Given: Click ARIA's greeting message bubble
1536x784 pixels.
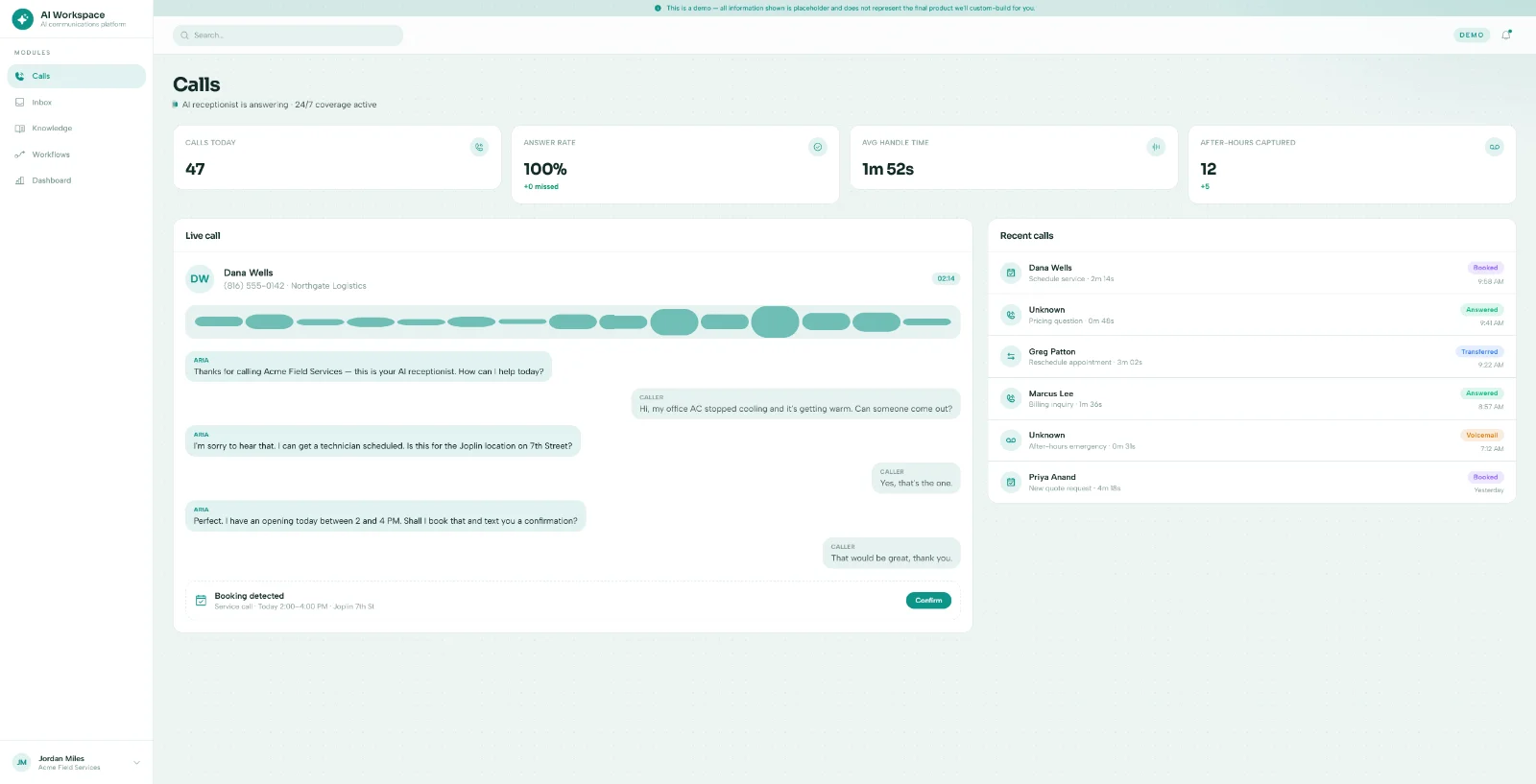Looking at the screenshot, I should point(369,367).
